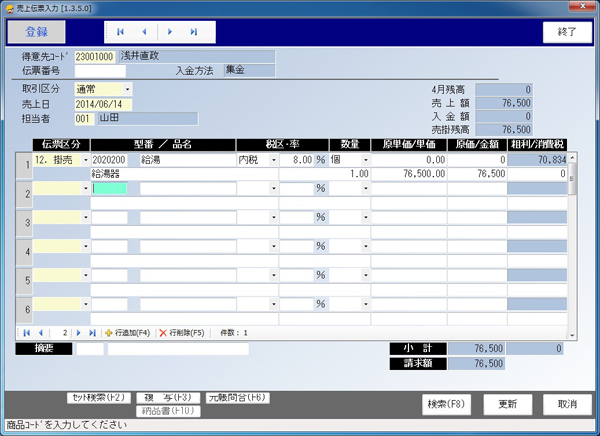
Task: Expand row 1 伝票区分 dropdown 掛売
Action: point(85,159)
